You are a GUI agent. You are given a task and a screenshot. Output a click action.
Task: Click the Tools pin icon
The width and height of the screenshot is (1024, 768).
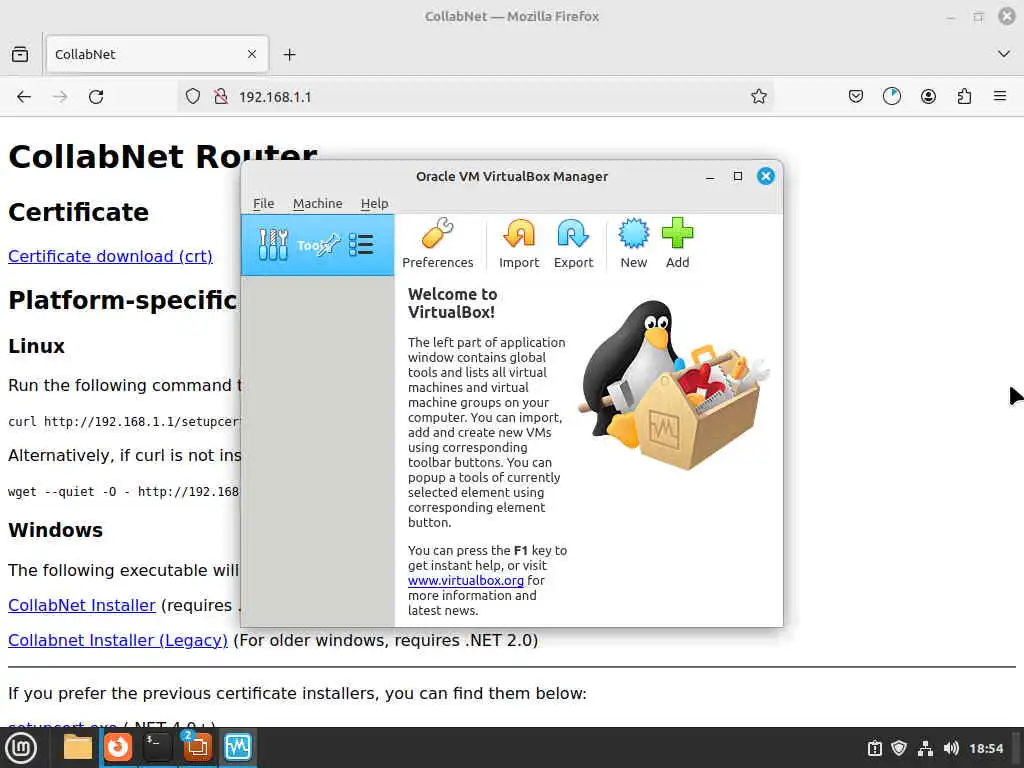(x=330, y=245)
